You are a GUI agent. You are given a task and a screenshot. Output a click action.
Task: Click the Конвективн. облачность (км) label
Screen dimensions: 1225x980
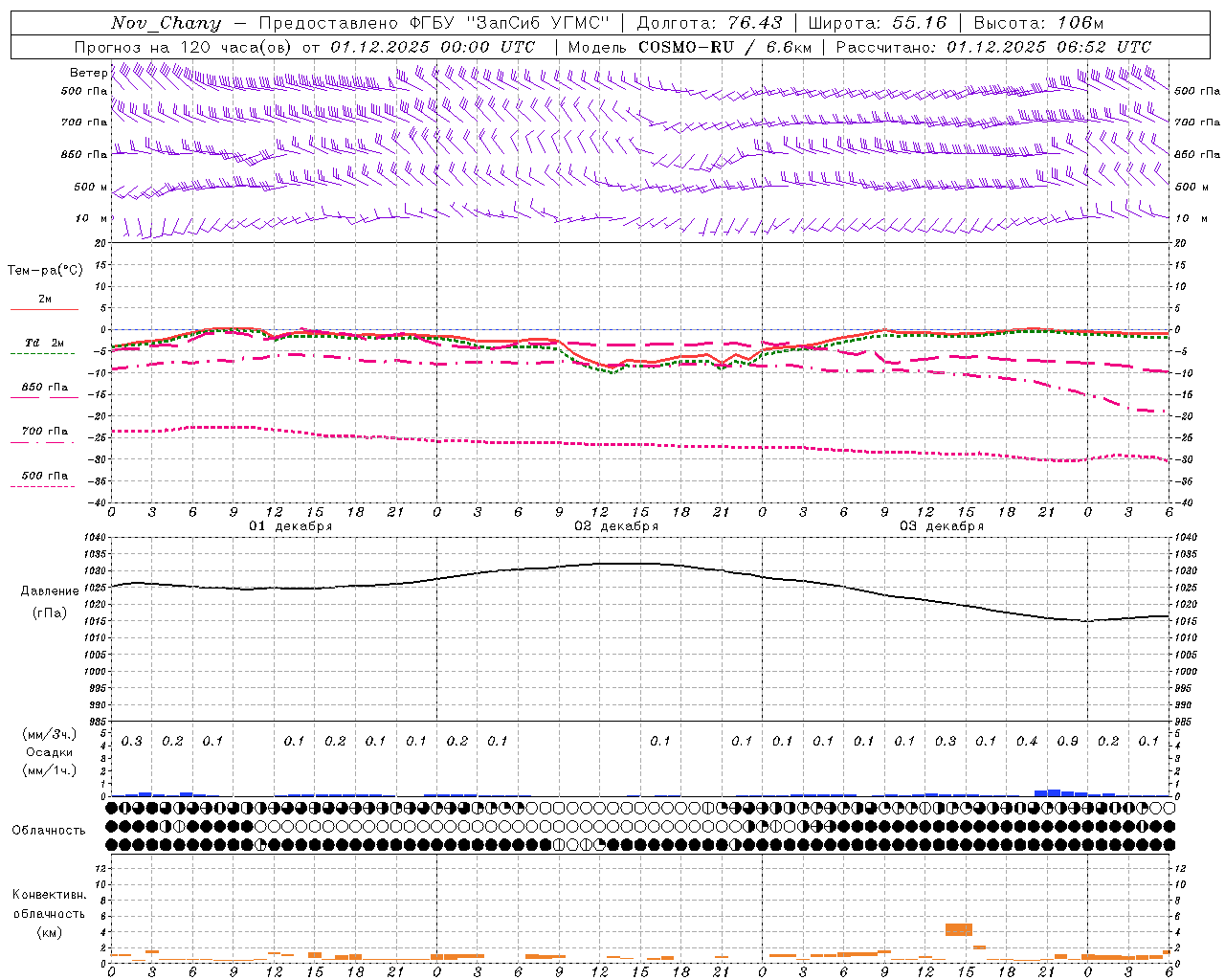tap(49, 913)
